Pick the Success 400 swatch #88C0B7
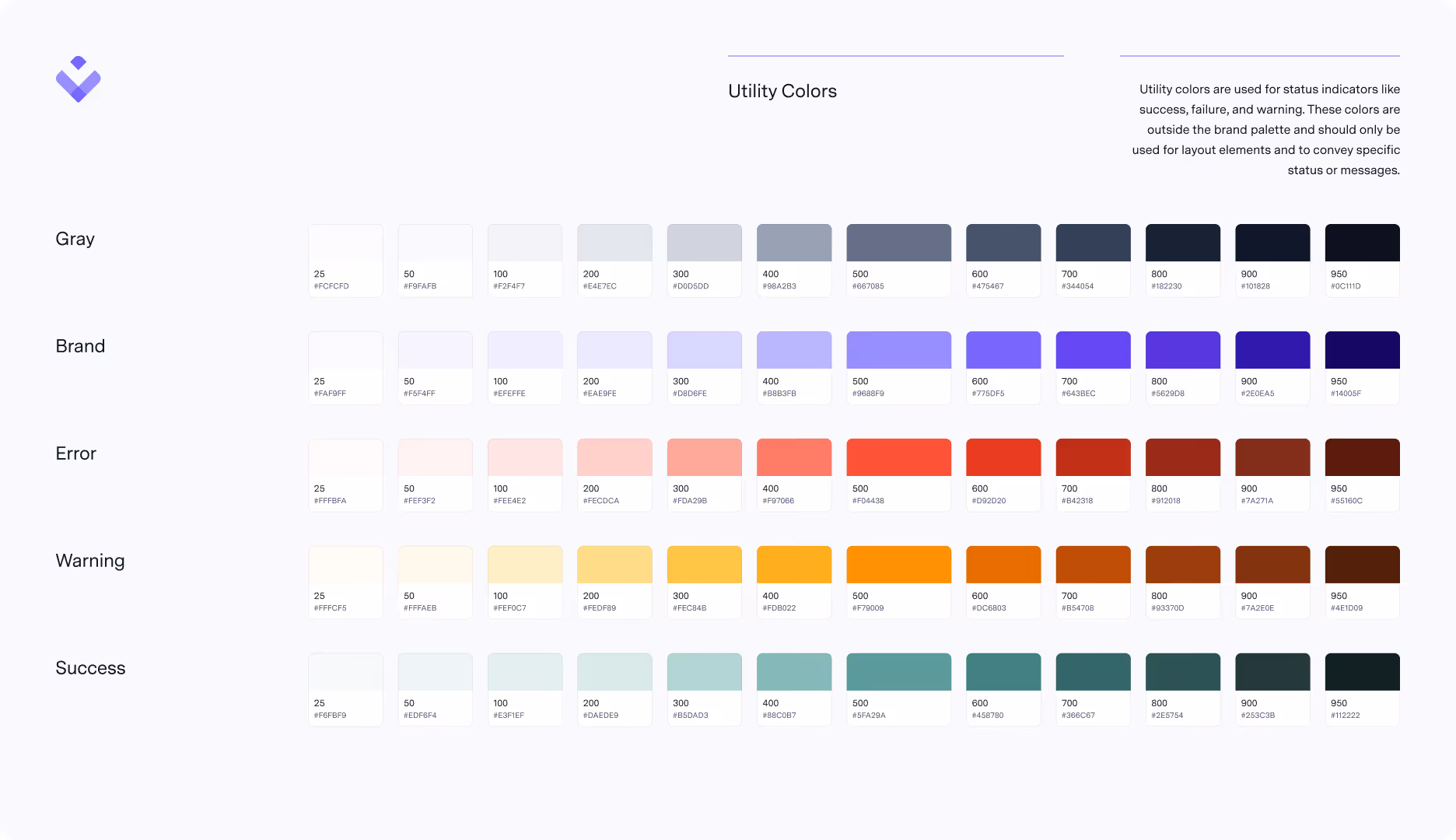 (794, 690)
